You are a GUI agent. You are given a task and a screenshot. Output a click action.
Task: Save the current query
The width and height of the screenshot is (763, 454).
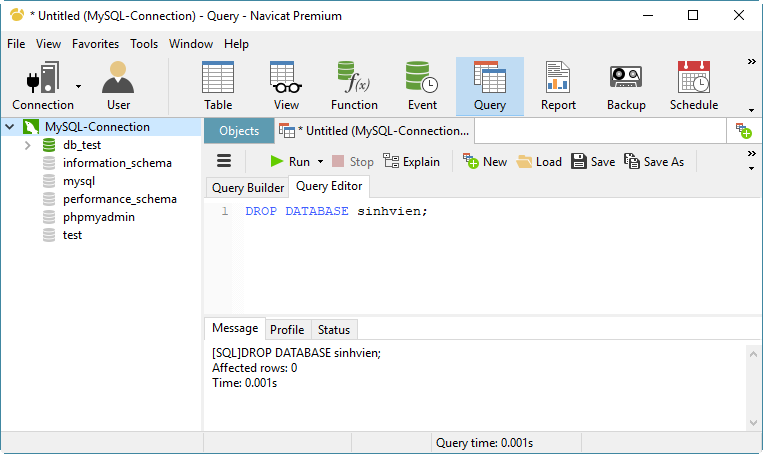593,162
